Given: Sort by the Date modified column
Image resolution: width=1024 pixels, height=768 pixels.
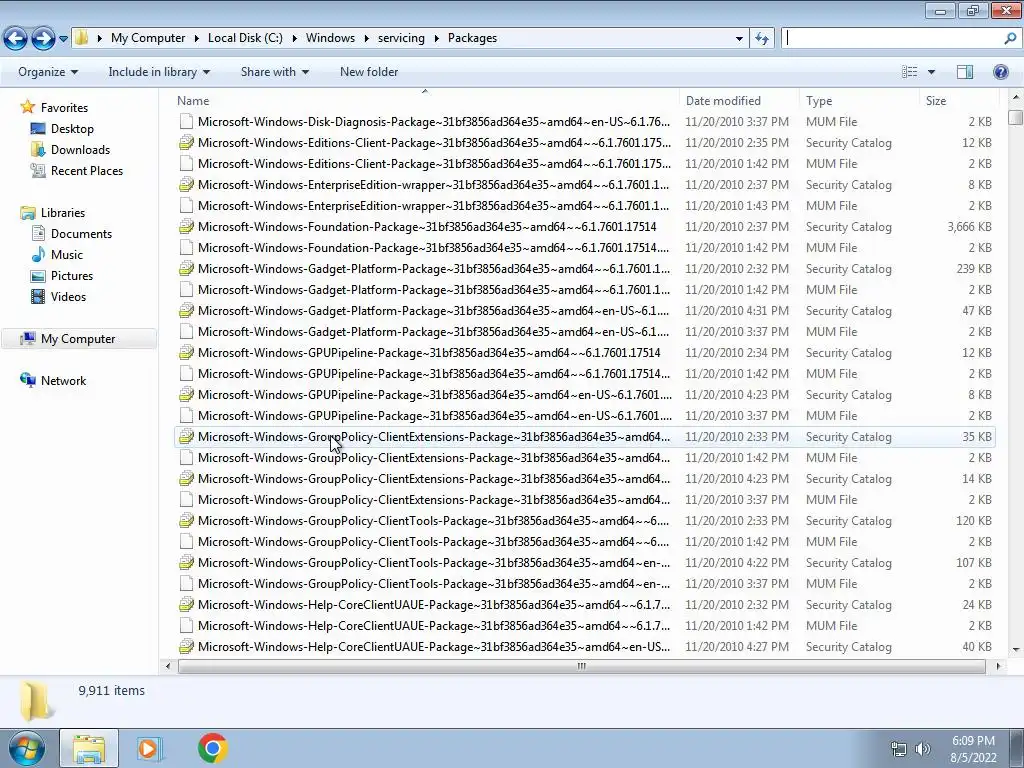Looking at the screenshot, I should (739, 101).
